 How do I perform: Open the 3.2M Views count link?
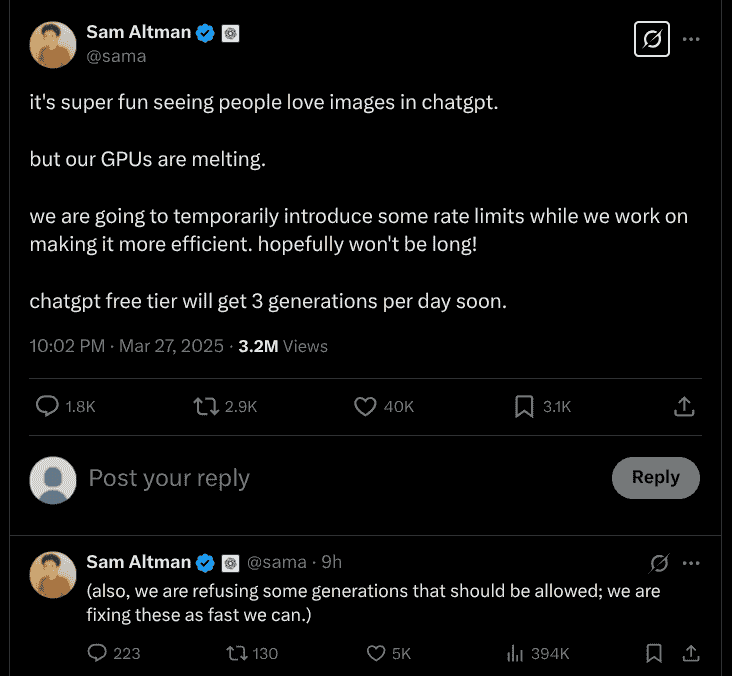(x=283, y=346)
